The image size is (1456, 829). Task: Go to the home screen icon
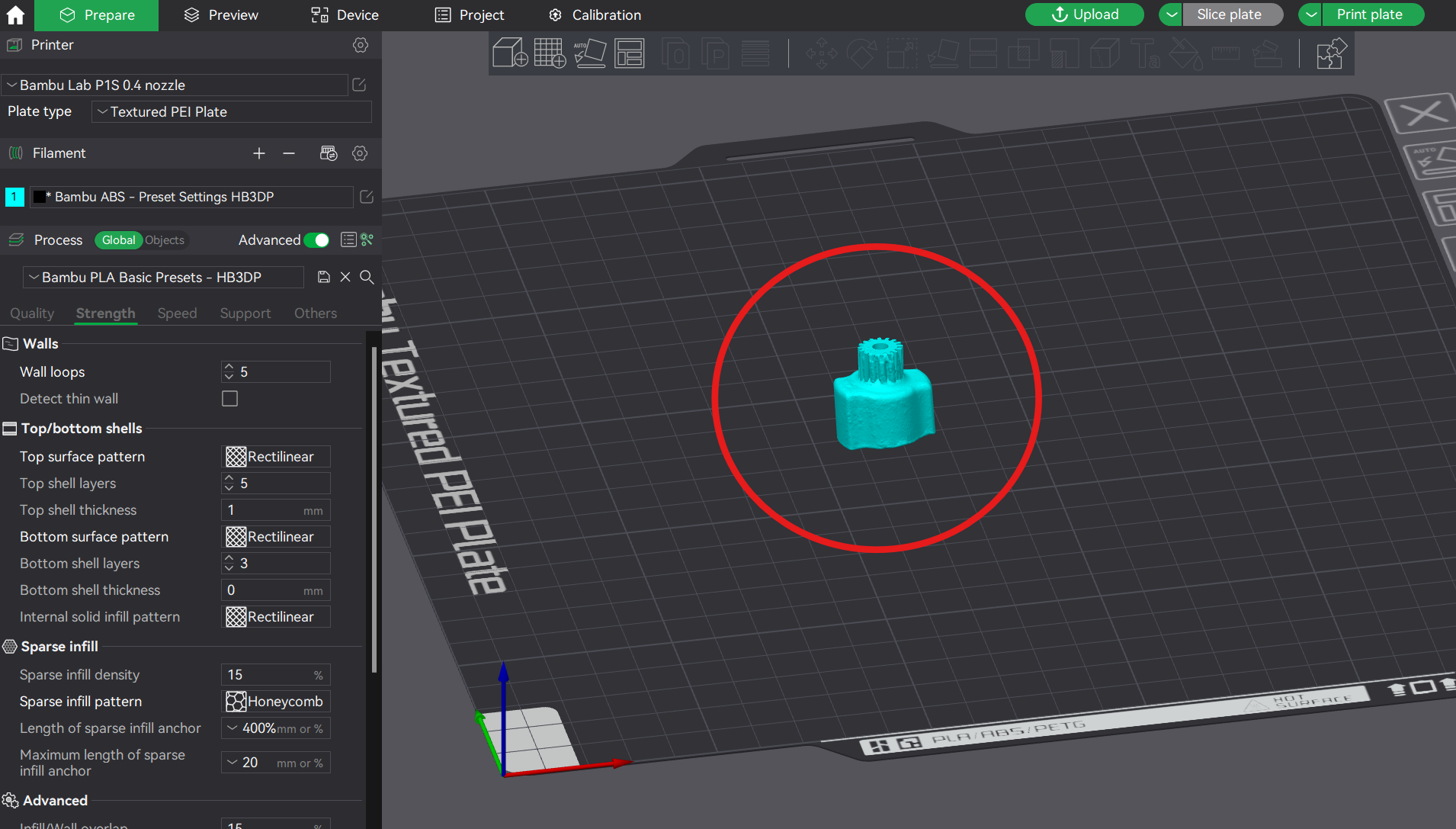[15, 15]
